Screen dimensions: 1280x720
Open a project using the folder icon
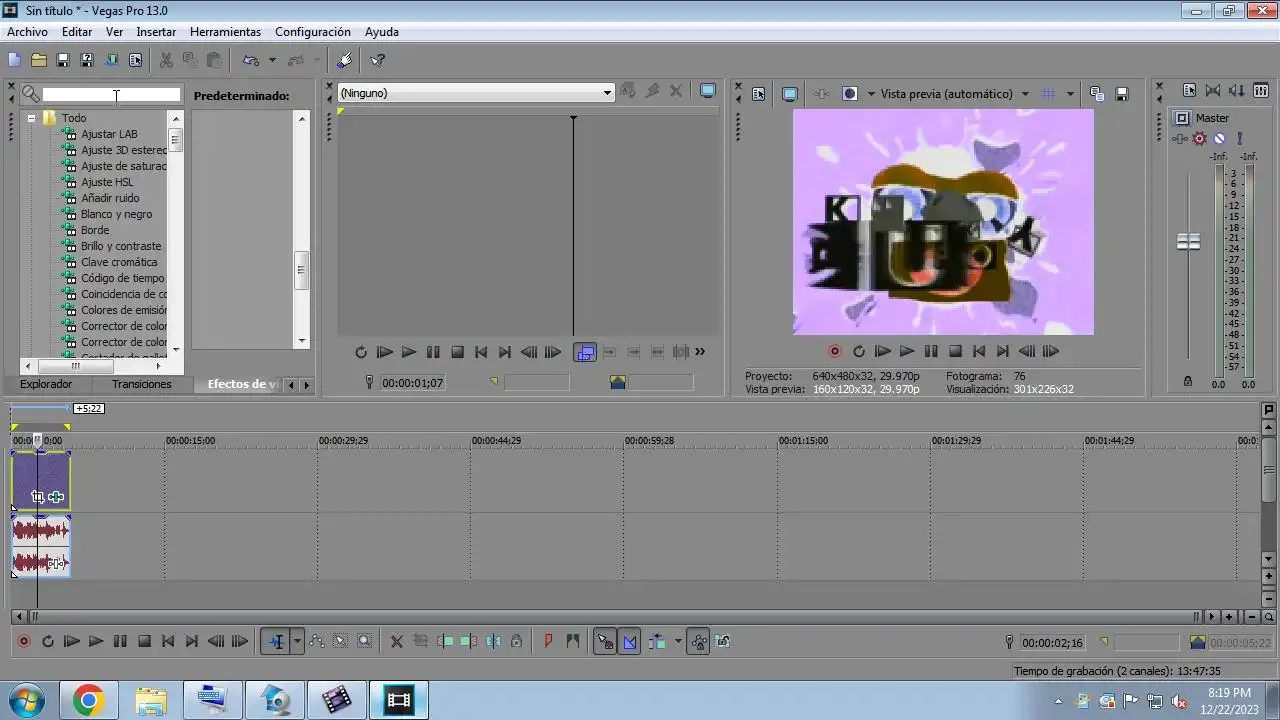tap(39, 60)
